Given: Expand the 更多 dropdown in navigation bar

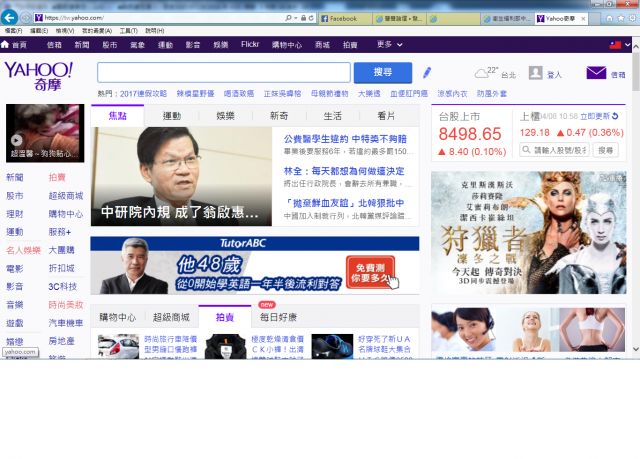Looking at the screenshot, I should click(389, 44).
